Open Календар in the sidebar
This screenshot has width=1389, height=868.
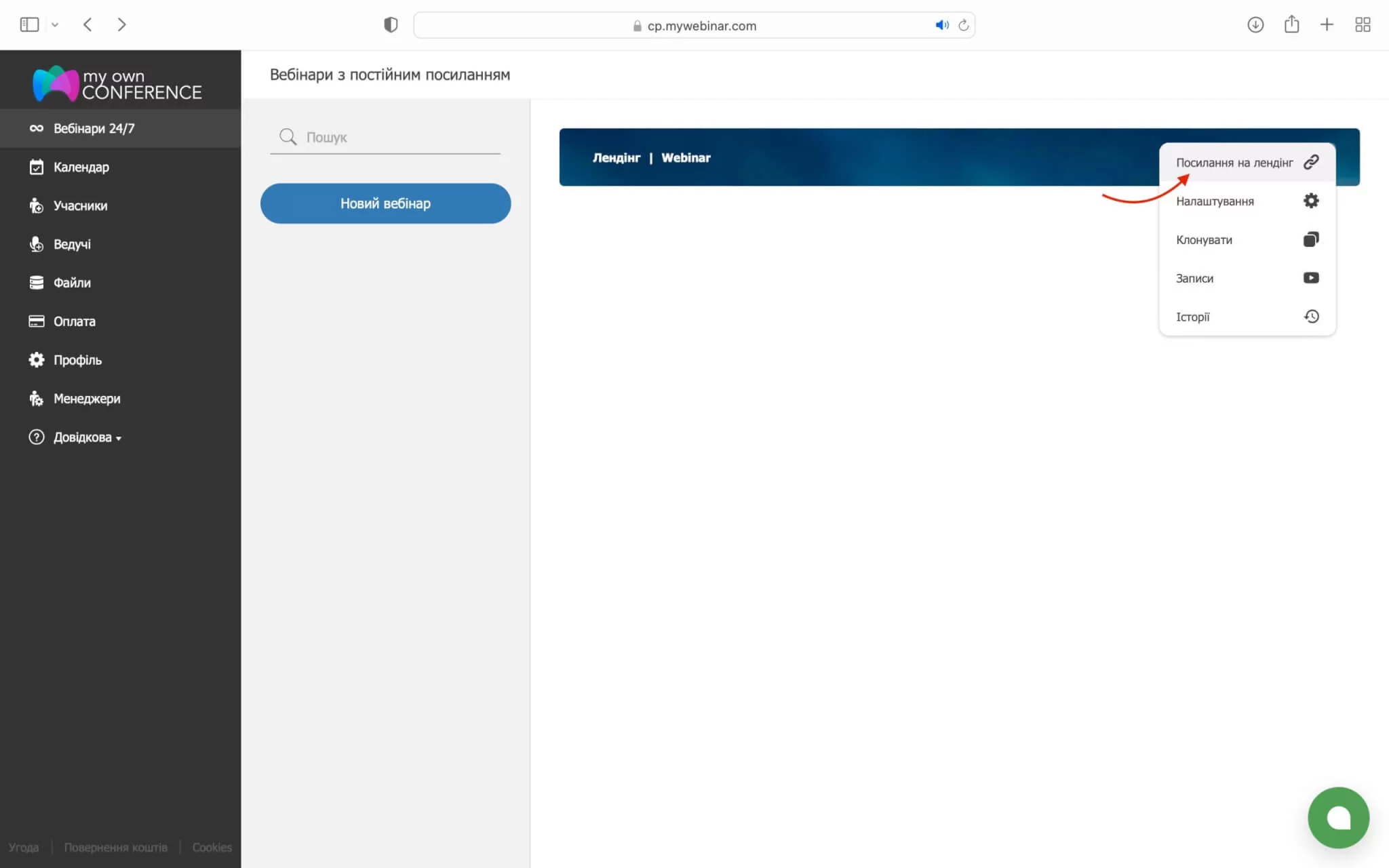[81, 167]
